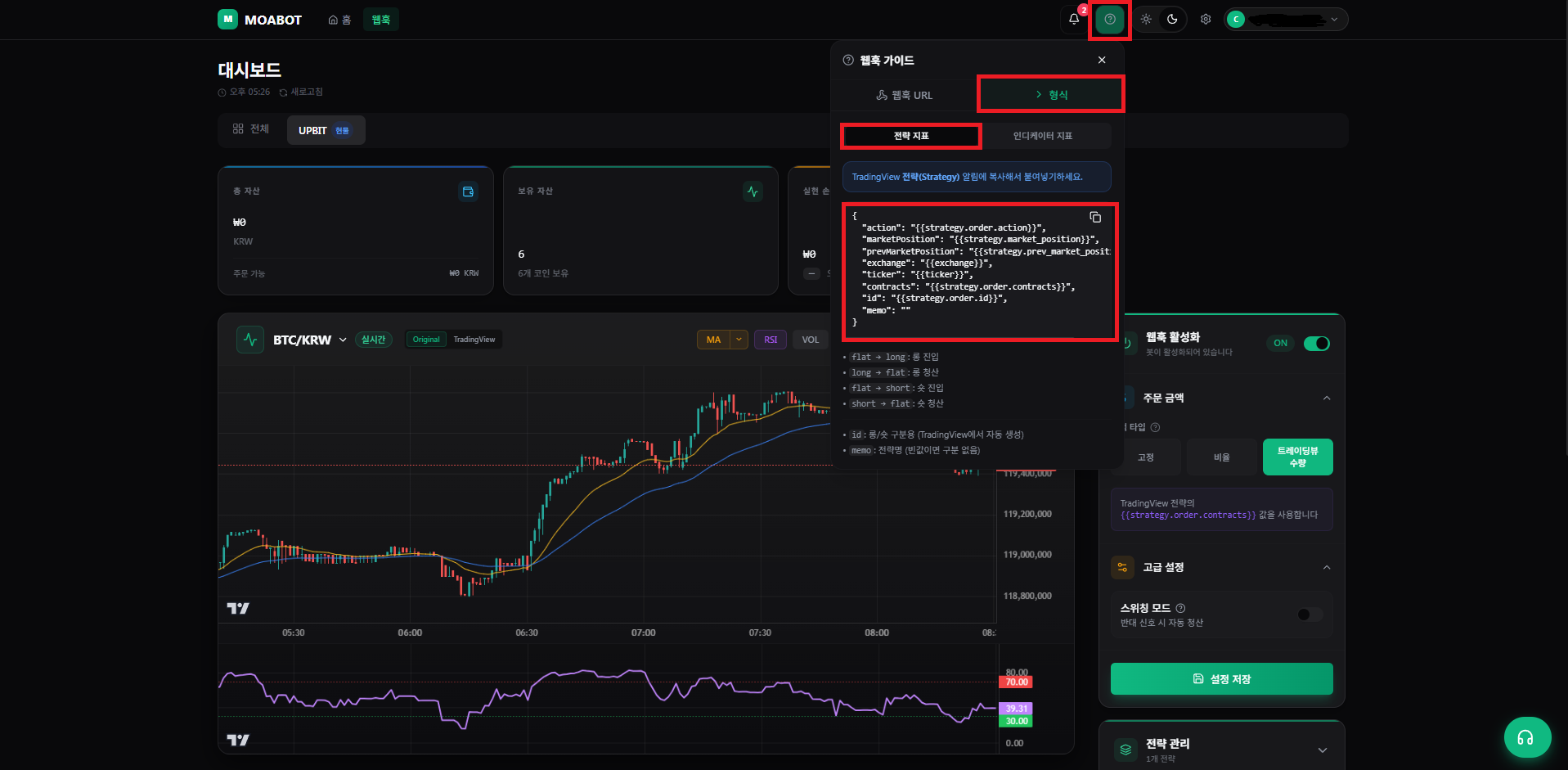Click the ON status badge
The image size is (1568, 770).
[x=1281, y=344]
